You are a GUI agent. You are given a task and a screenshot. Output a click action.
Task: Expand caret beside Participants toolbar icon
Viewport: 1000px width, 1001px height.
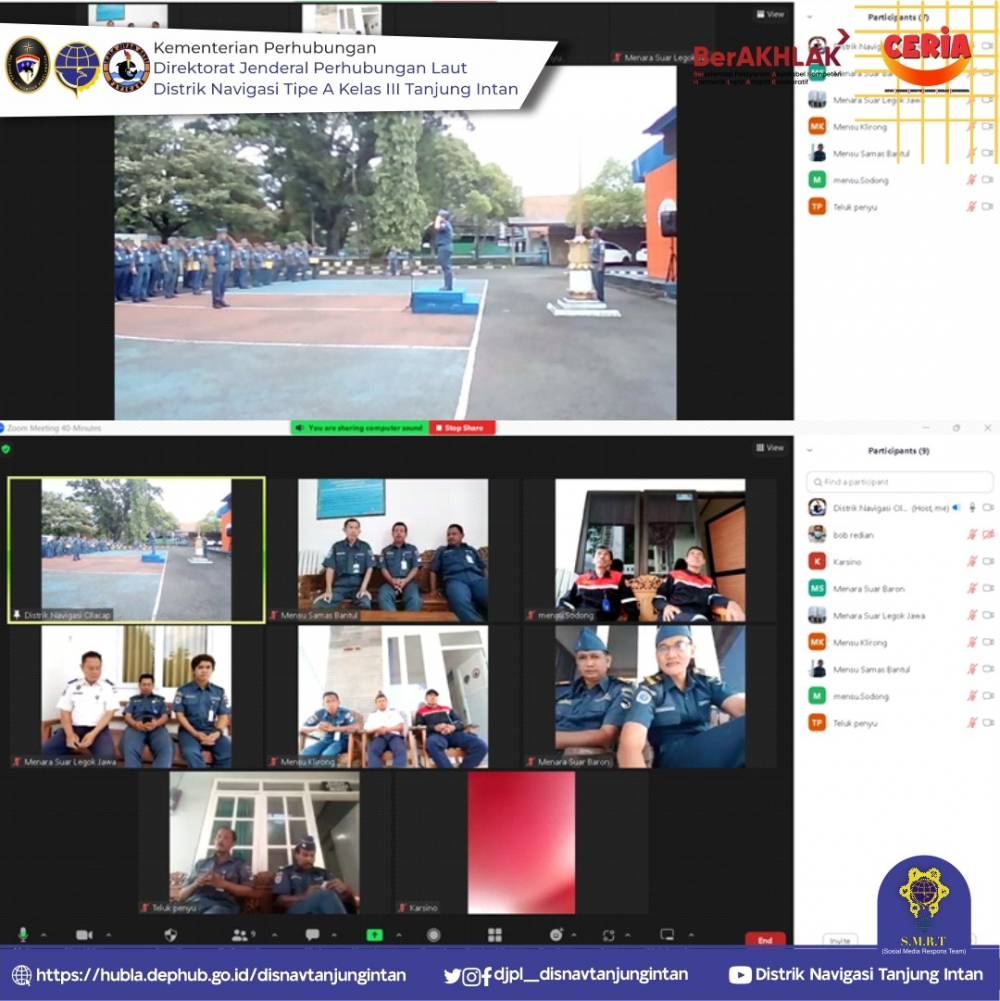point(275,935)
